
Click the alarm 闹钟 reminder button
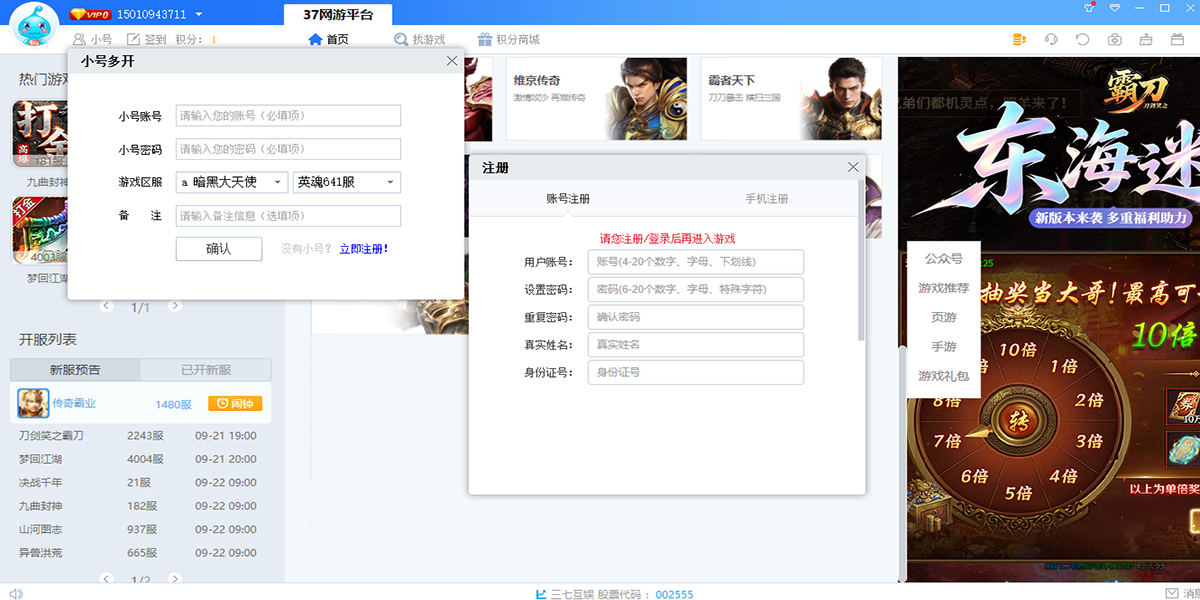click(x=235, y=404)
